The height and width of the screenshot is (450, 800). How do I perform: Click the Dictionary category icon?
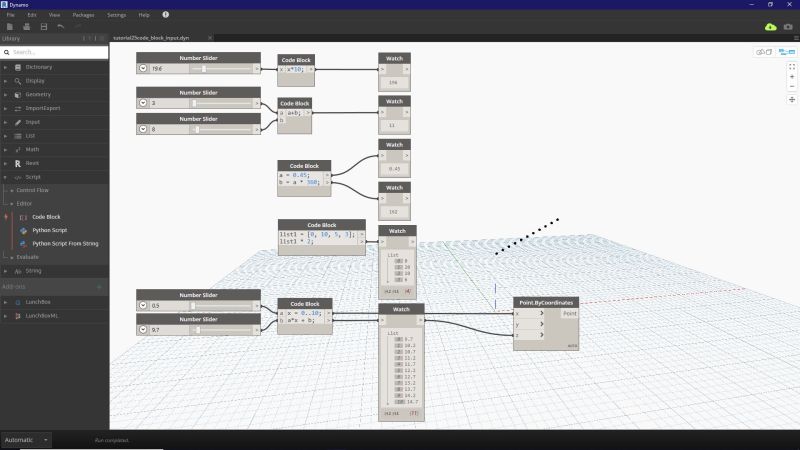coord(18,67)
